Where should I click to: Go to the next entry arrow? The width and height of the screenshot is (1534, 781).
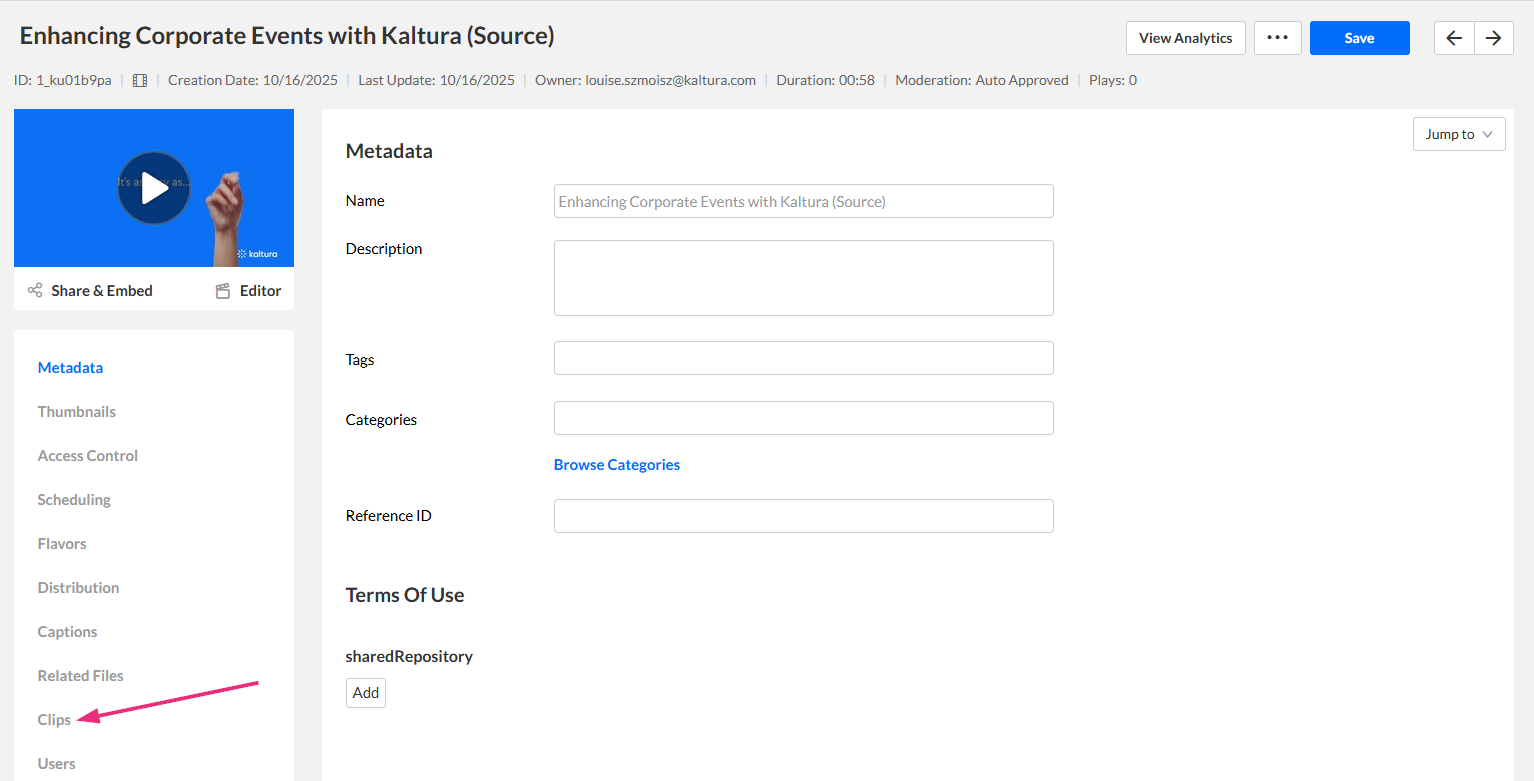(1493, 38)
